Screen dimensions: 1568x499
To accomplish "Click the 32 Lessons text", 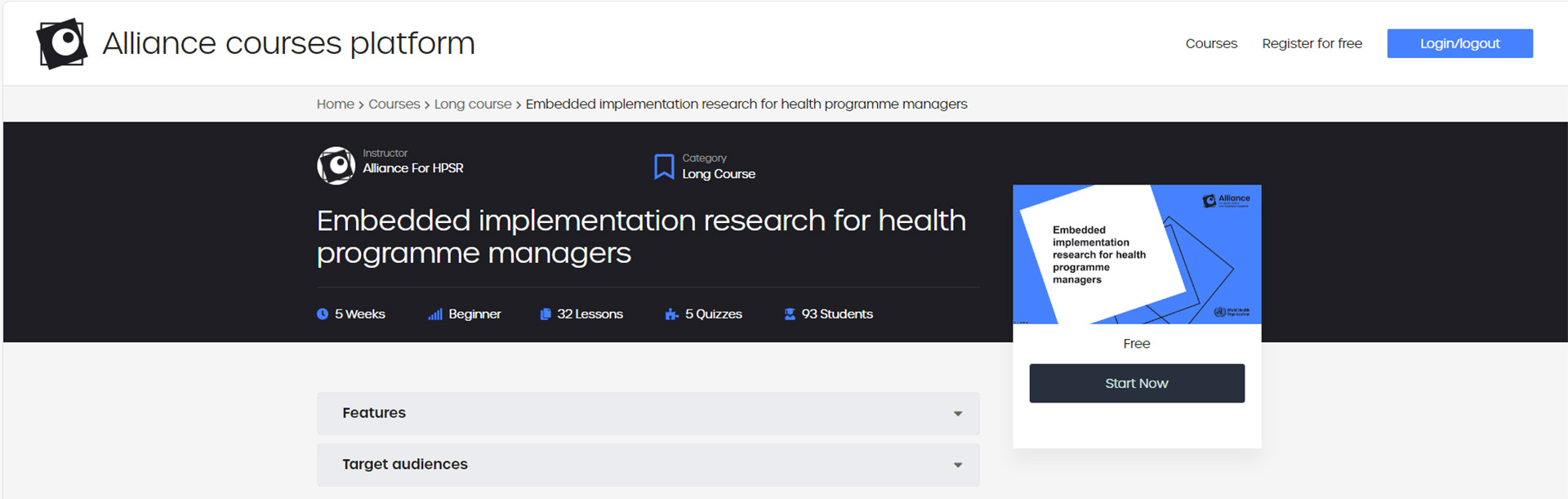I will 590,314.
